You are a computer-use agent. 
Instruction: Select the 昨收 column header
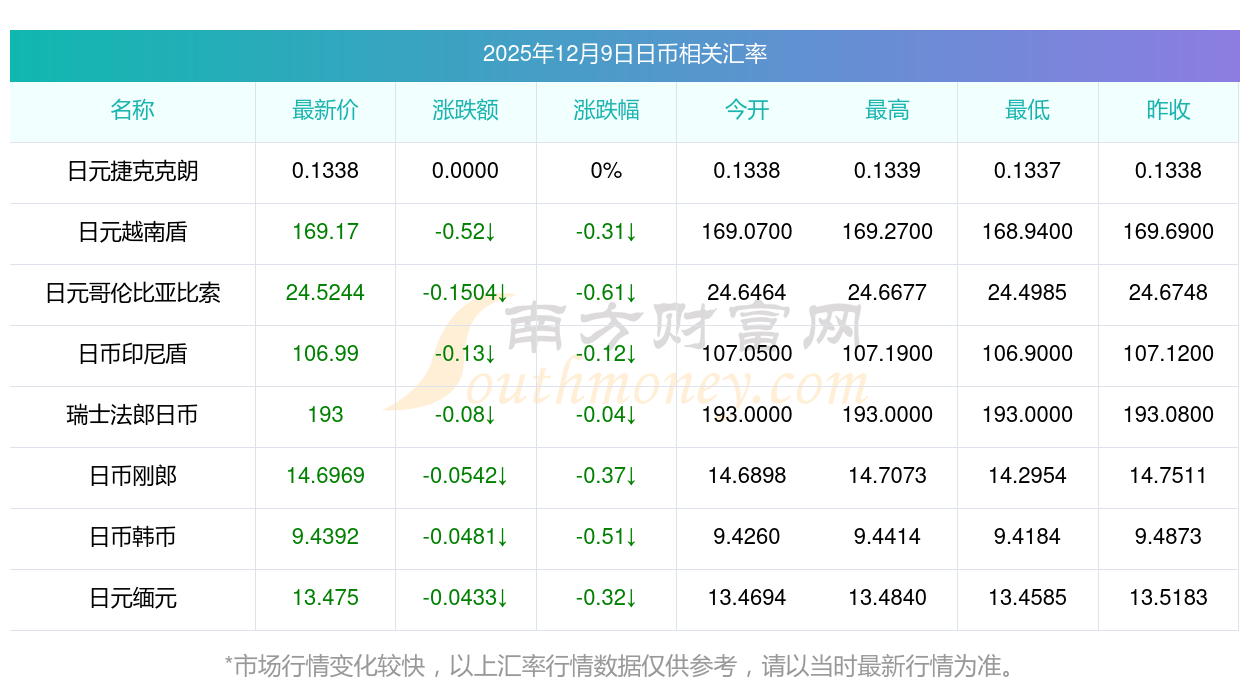point(1168,110)
